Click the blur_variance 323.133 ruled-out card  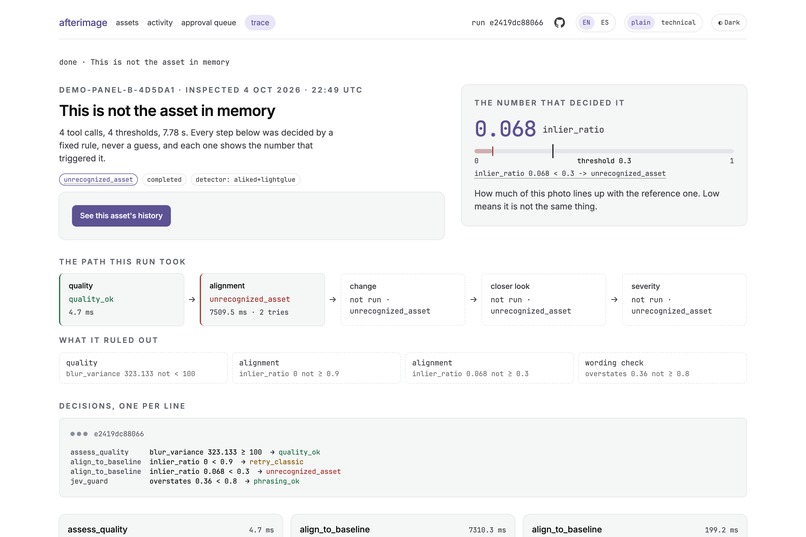(143, 368)
